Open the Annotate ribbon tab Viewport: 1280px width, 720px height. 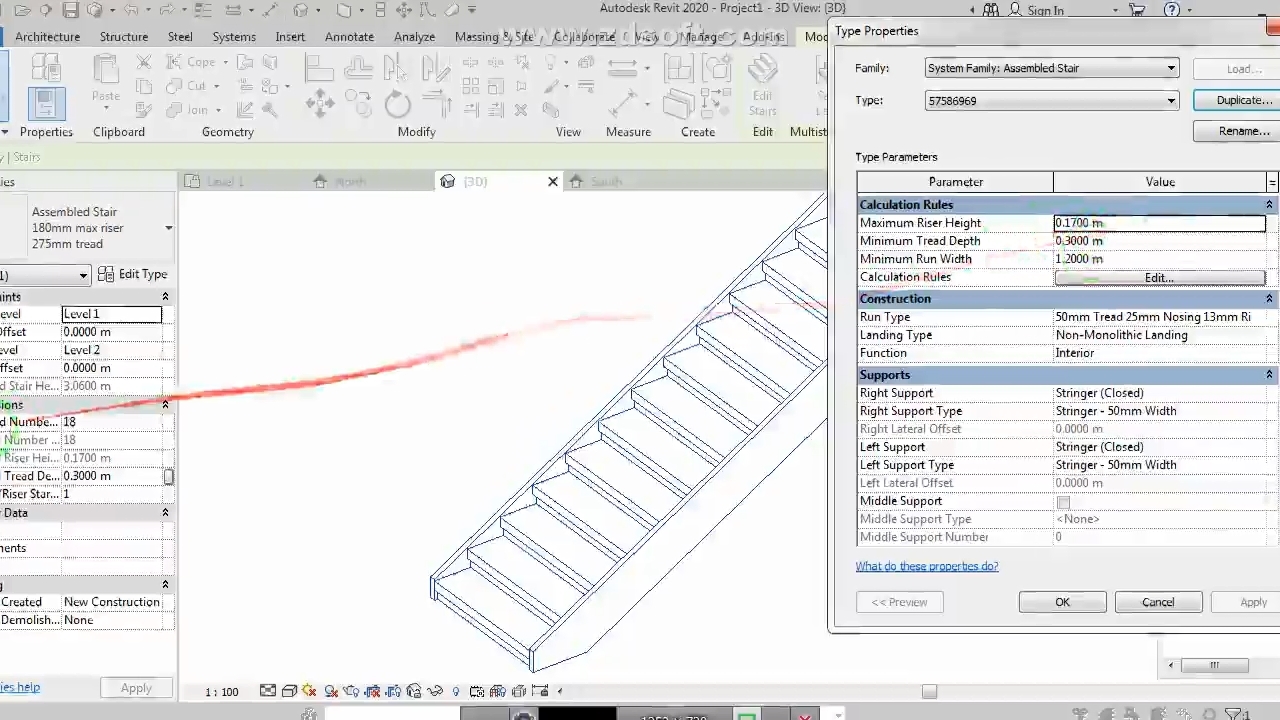(349, 37)
